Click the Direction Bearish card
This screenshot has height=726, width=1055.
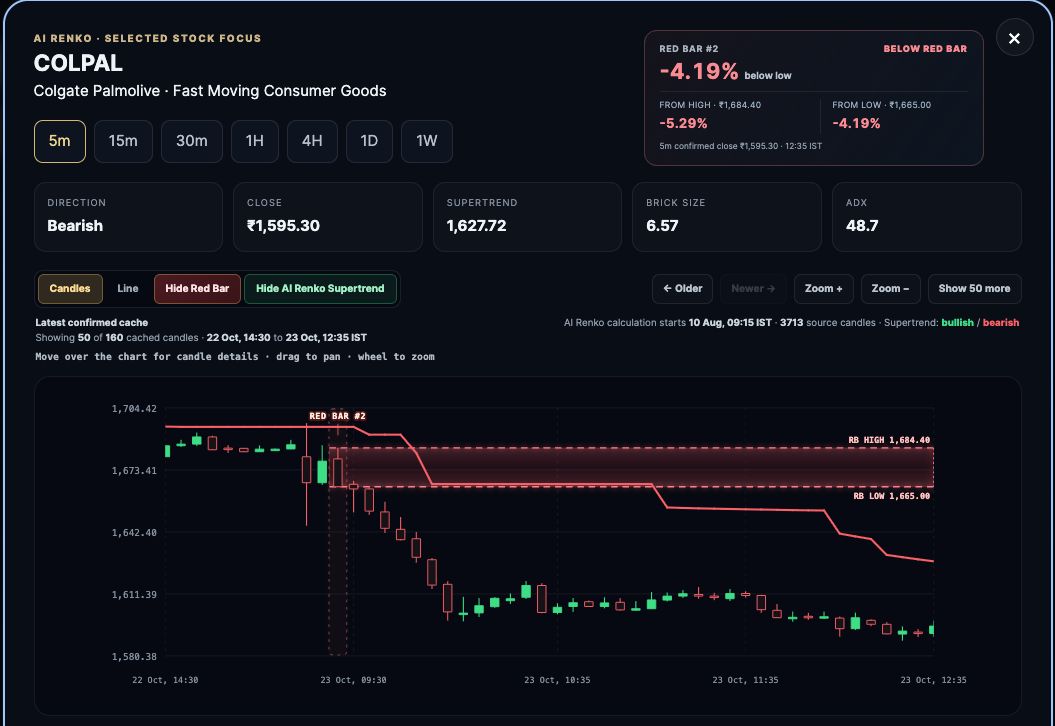pyautogui.click(x=129, y=217)
